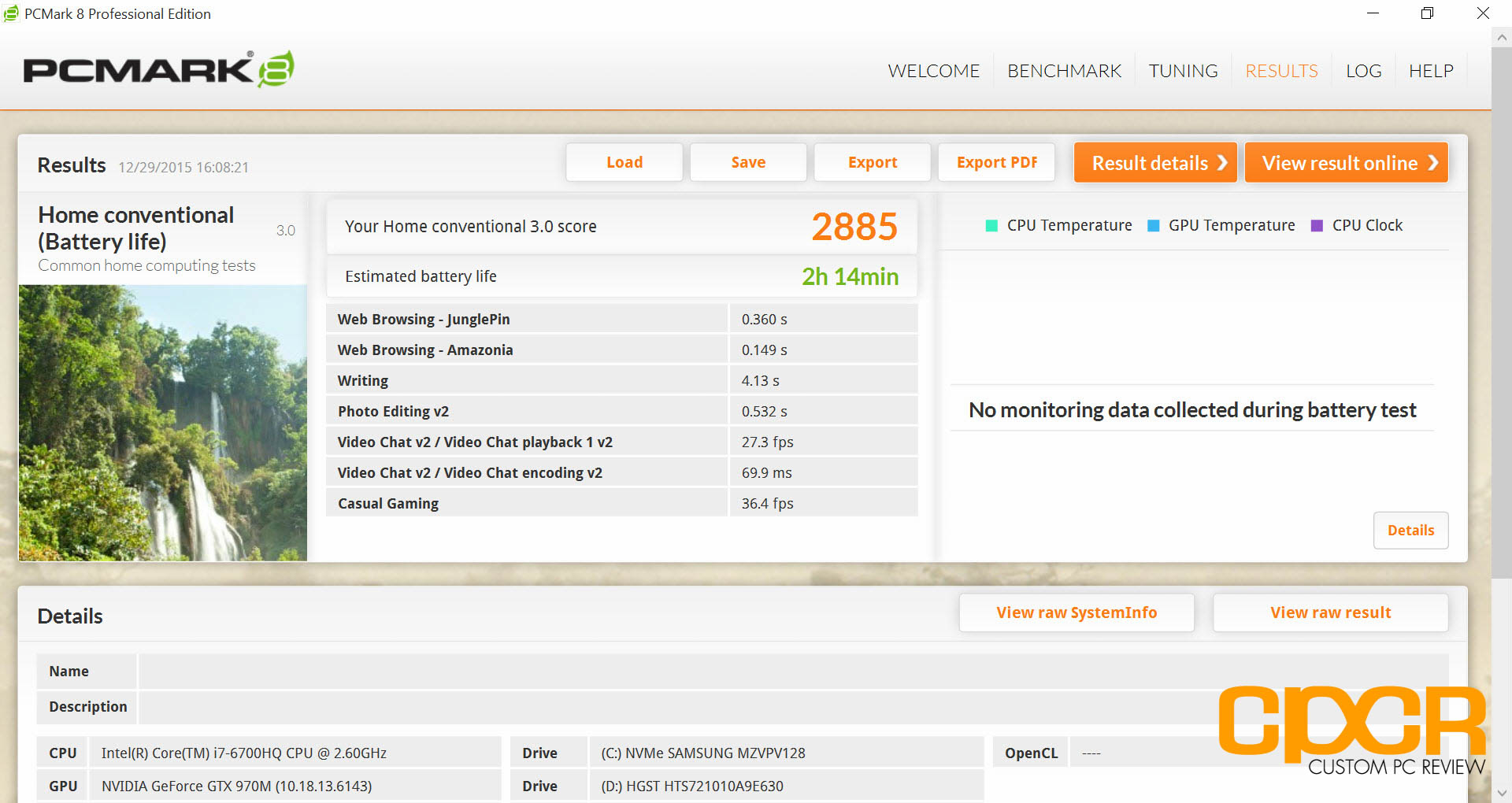The width and height of the screenshot is (1512, 803).
Task: Select the Writing test row
Action: [622, 380]
